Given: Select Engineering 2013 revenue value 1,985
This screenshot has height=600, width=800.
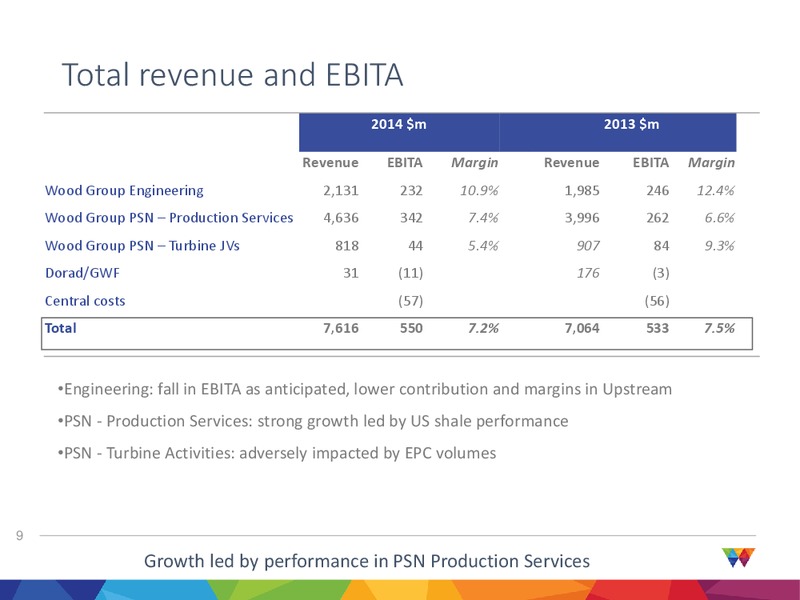Looking at the screenshot, I should pos(582,191).
